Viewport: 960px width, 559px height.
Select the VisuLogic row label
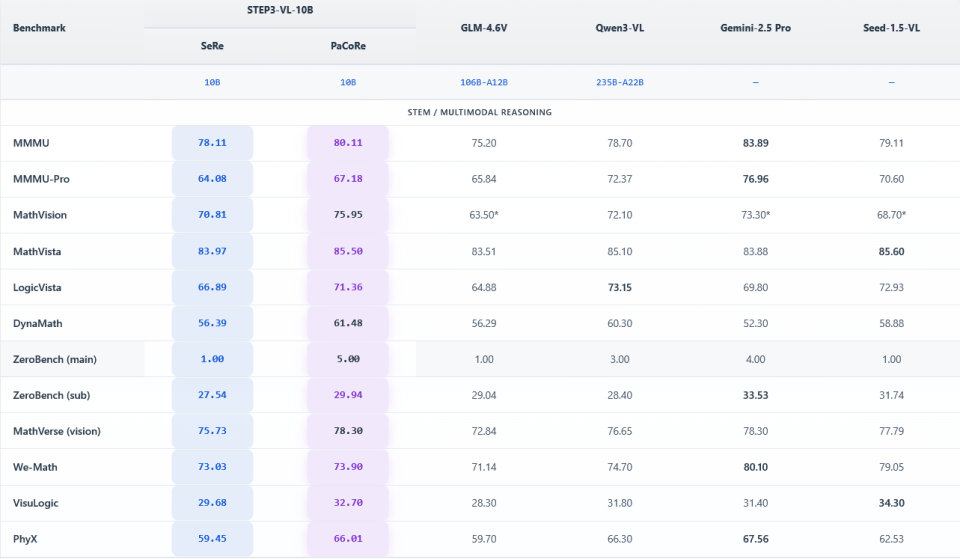[36, 503]
